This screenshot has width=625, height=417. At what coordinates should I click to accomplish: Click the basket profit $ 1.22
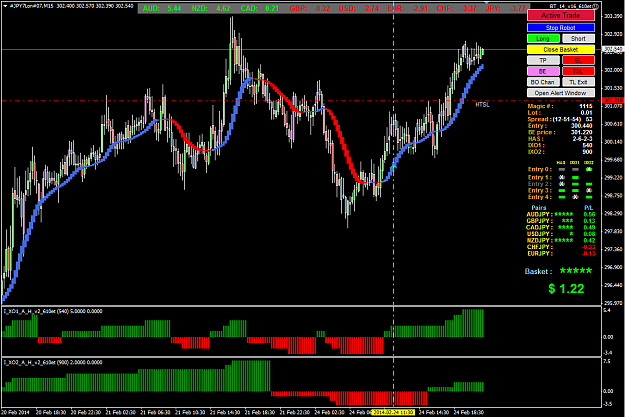(x=566, y=289)
